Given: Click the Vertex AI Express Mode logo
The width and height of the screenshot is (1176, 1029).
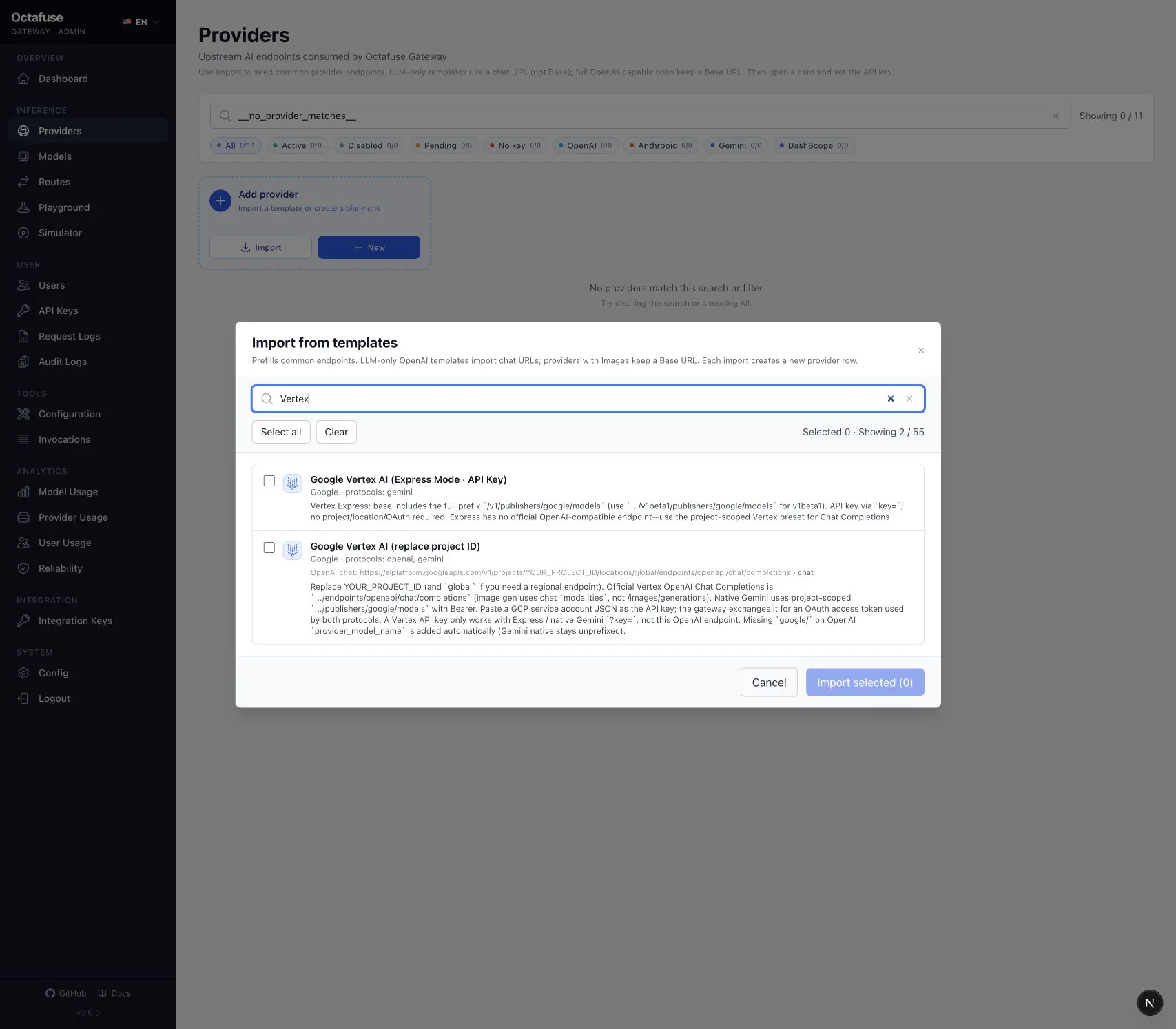Looking at the screenshot, I should 293,484.
